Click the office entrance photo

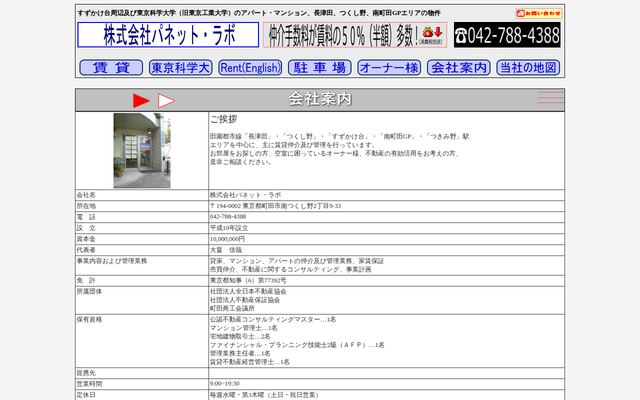point(142,151)
